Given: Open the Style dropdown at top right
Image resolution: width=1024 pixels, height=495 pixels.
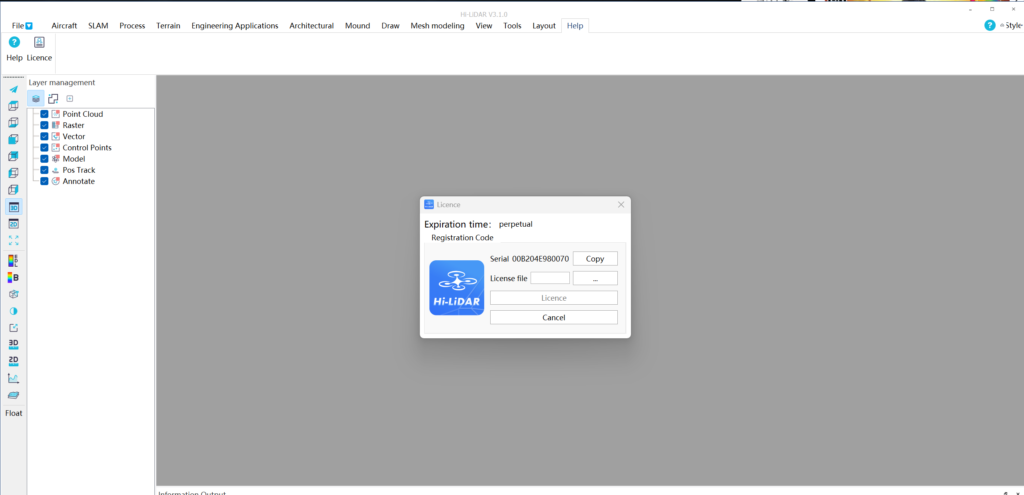Looking at the screenshot, I should 1014,25.
